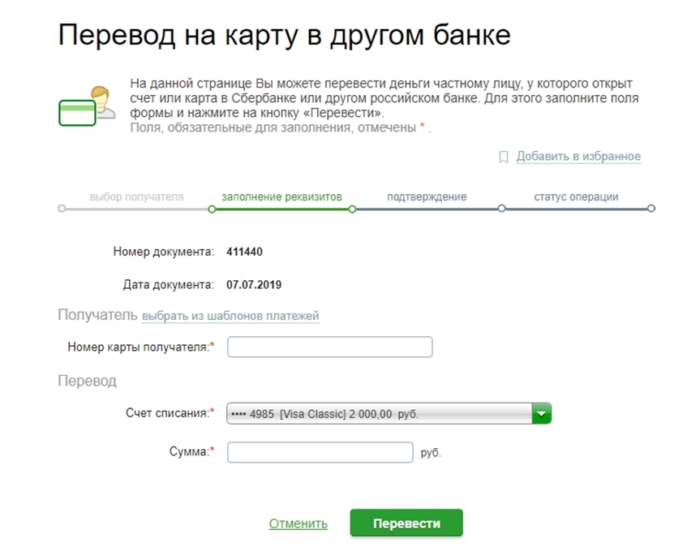Screen dimensions: 700x552
Task: Click the bookmark icon beside Добавить в избранное
Action: click(x=504, y=157)
